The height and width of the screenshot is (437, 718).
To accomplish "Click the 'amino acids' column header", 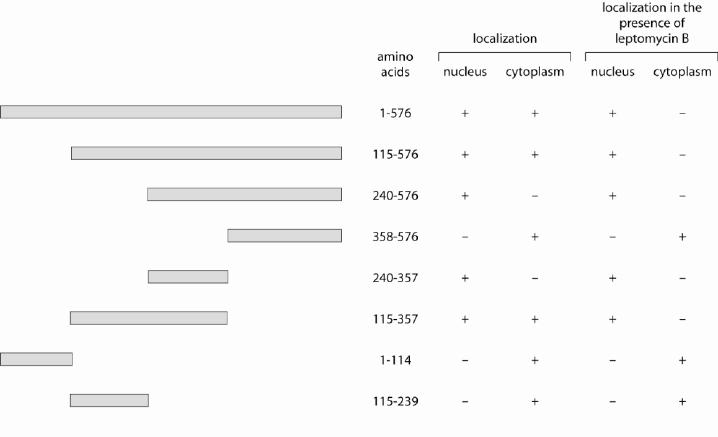I will [395, 65].
